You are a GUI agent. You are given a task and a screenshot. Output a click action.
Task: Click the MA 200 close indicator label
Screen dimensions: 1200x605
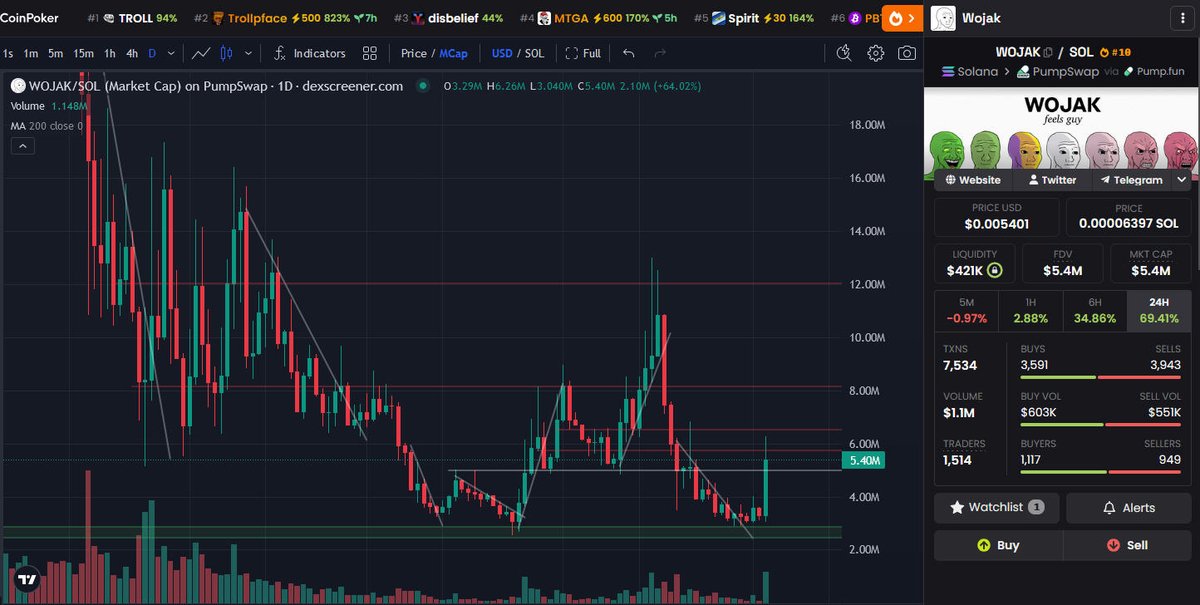pyautogui.click(x=45, y=125)
